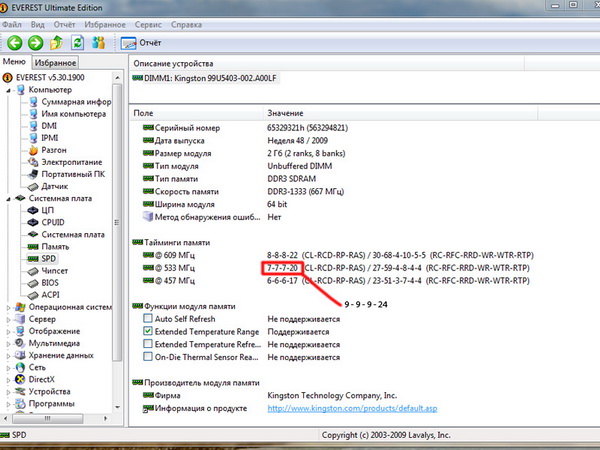Click the Отчёт report toolbar button
This screenshot has width=600, height=450.
tap(141, 43)
